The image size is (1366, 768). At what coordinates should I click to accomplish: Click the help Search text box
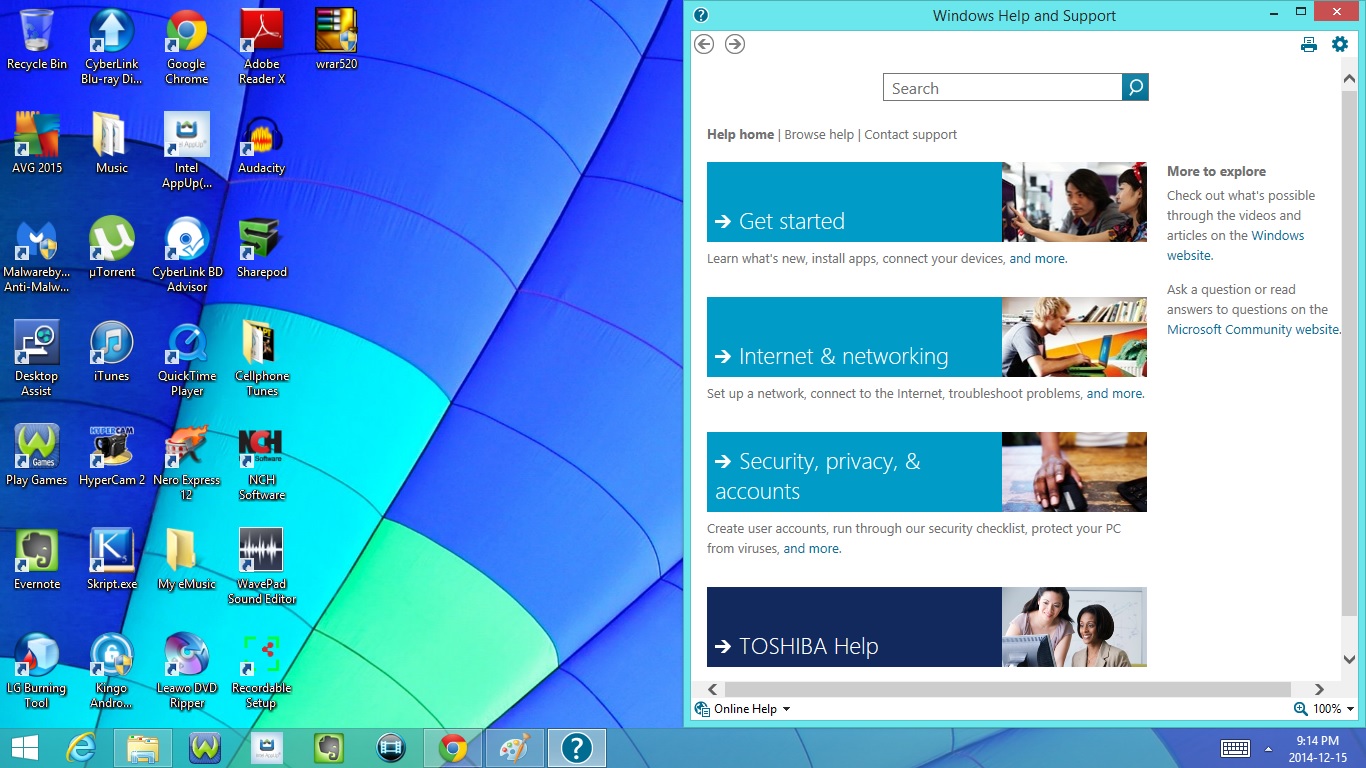click(x=1002, y=88)
